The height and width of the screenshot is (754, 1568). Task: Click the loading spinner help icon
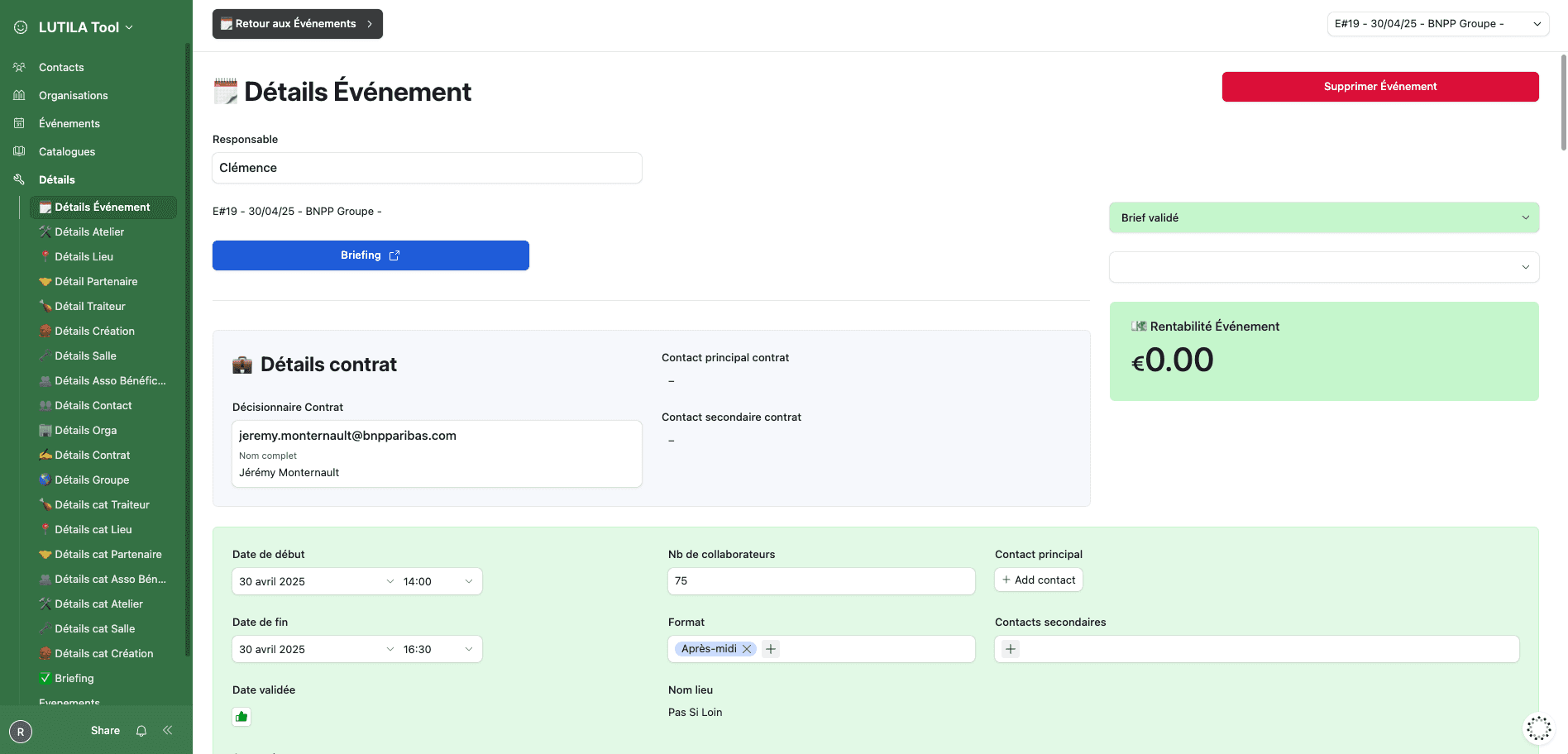tap(1539, 728)
